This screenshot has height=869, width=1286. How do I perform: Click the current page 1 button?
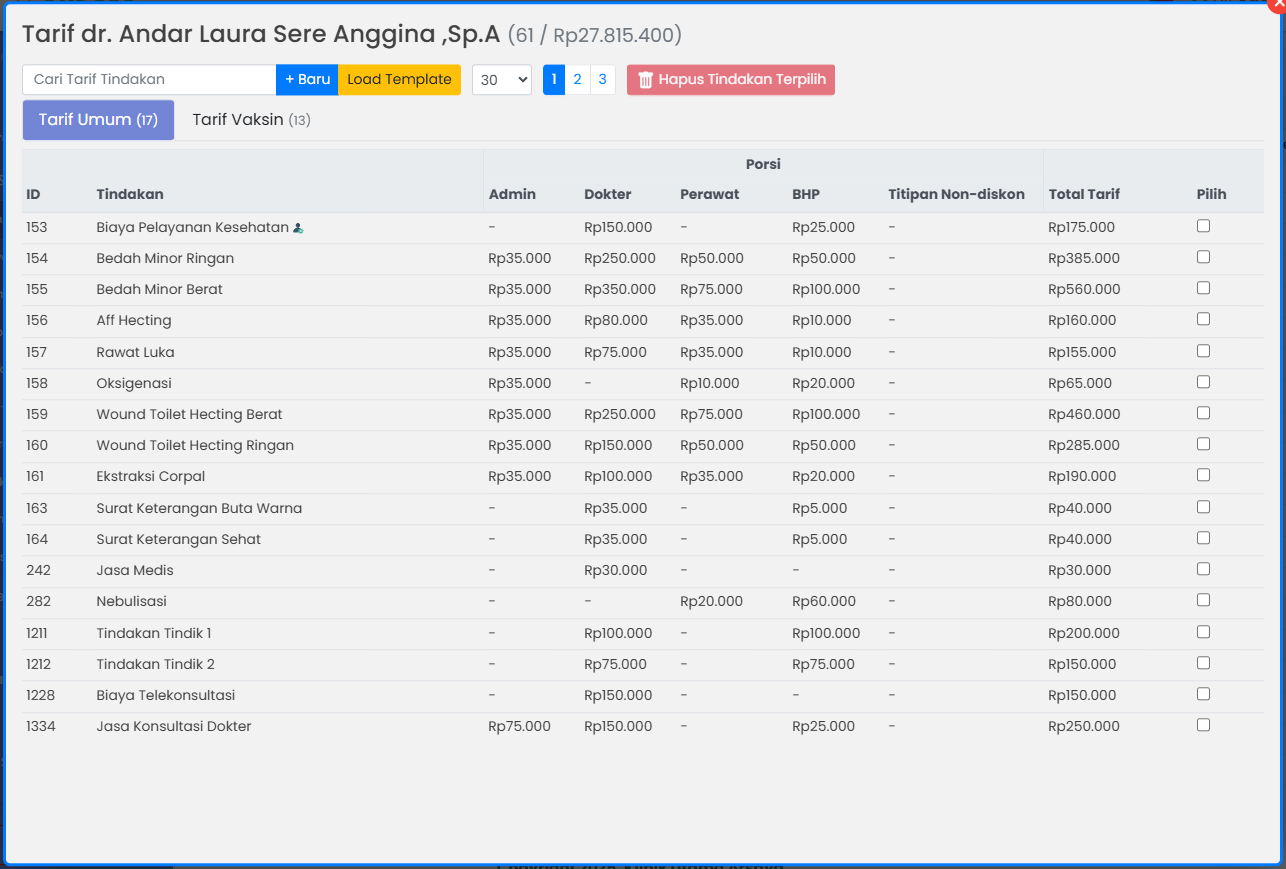tap(554, 80)
